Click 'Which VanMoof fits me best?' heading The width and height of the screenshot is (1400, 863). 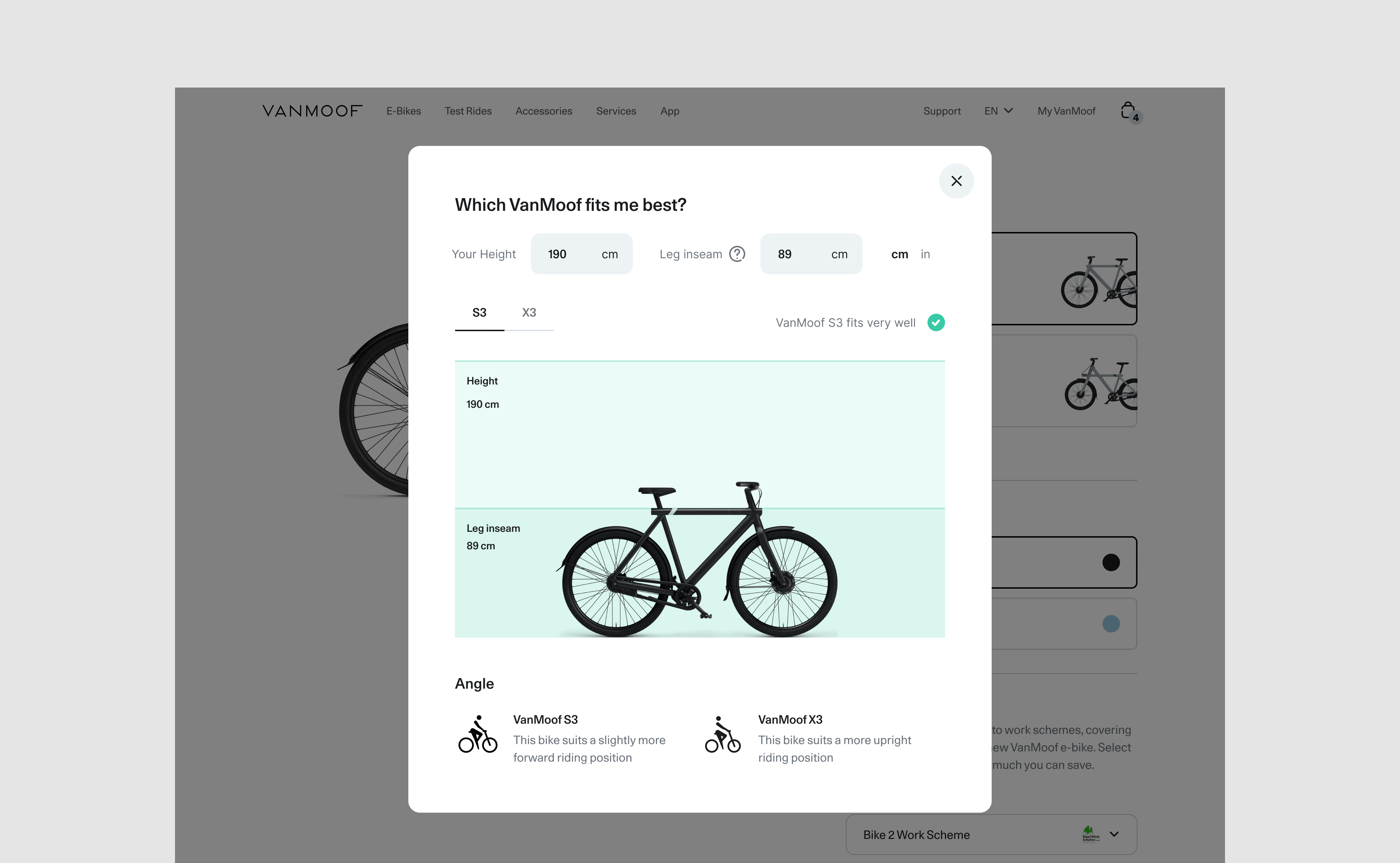[571, 205]
